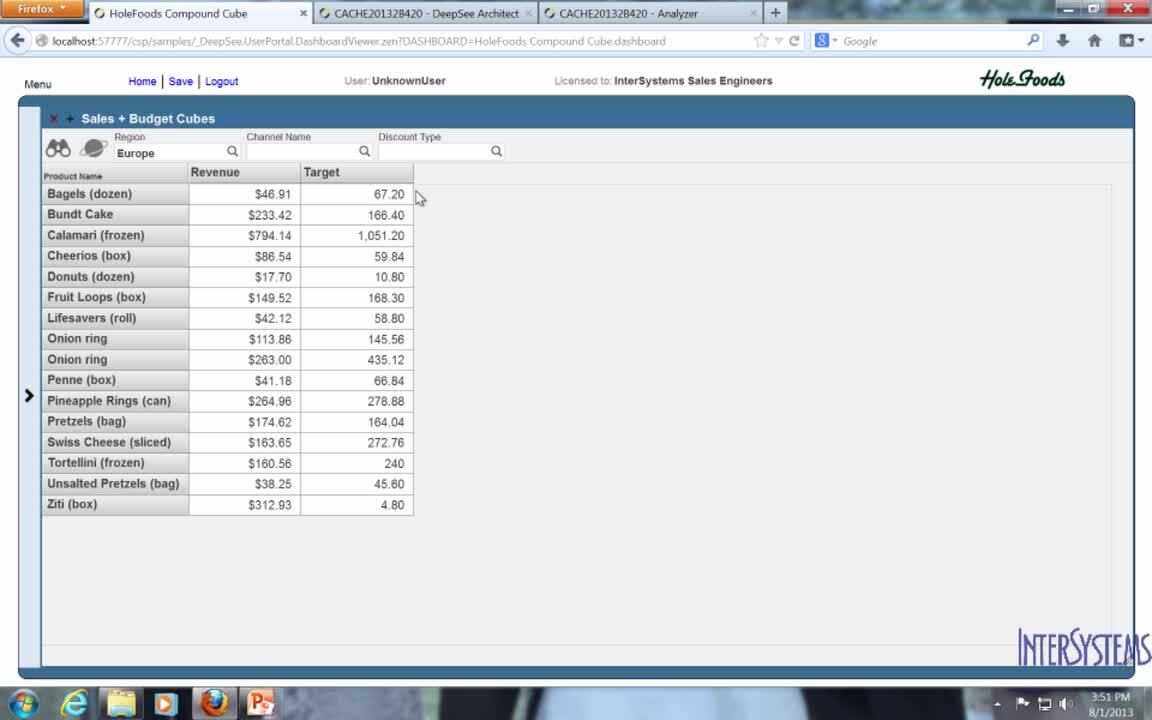Click the Logout link
1152x720 pixels.
pos(221,81)
